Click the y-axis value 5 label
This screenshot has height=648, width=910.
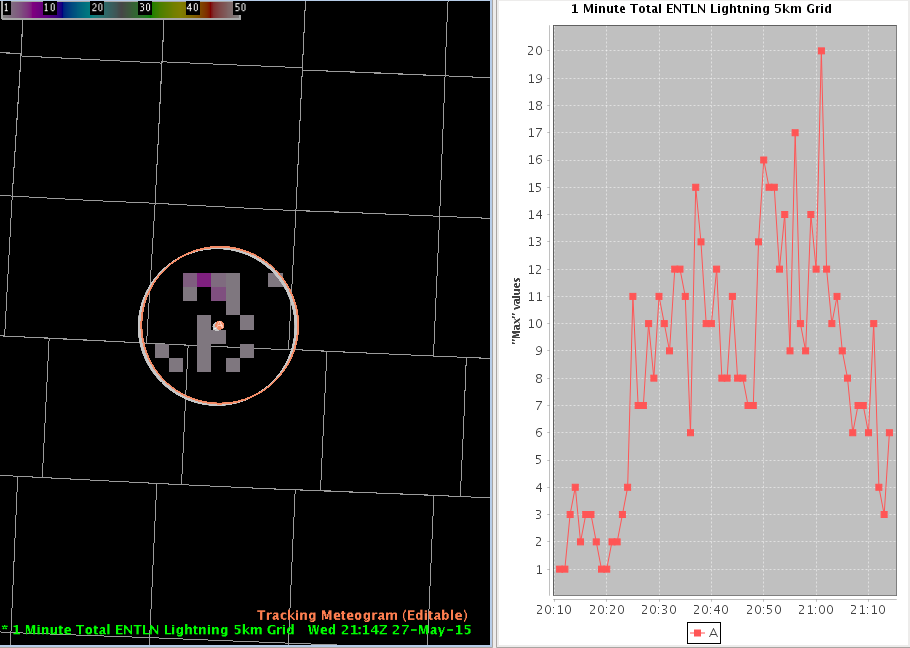[539, 460]
